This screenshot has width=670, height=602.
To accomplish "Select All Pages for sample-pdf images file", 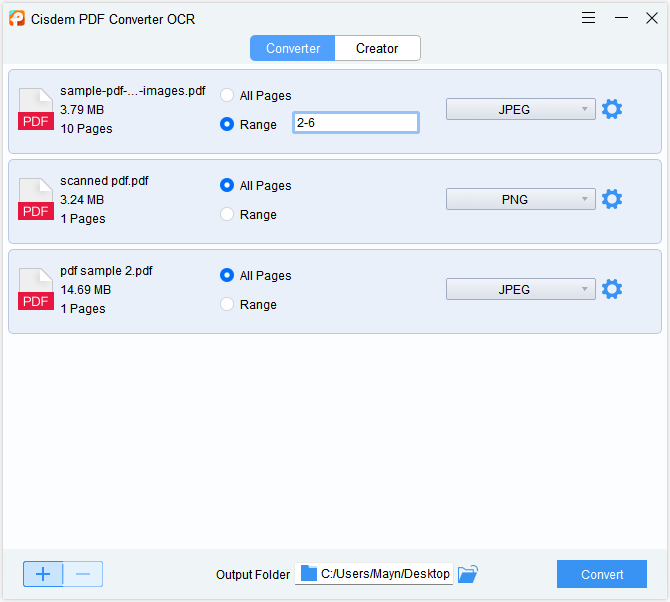I will (x=227, y=96).
